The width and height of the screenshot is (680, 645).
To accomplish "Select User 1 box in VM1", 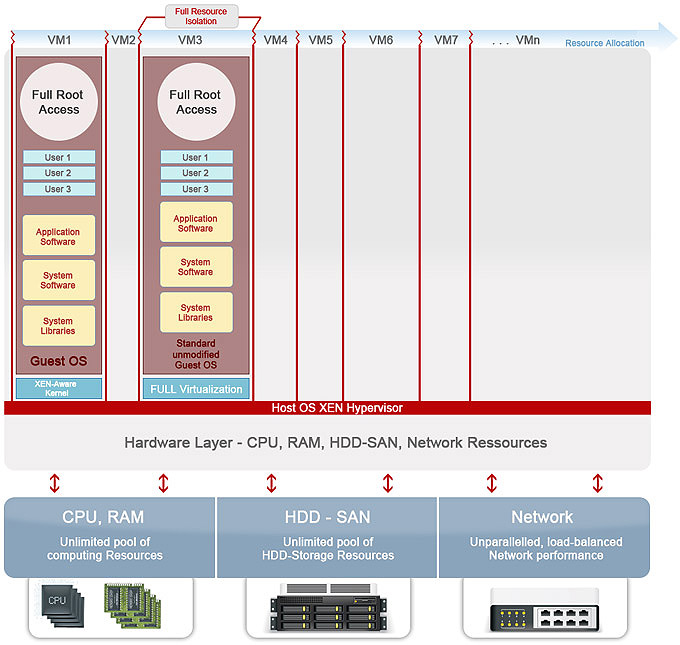I will click(59, 157).
